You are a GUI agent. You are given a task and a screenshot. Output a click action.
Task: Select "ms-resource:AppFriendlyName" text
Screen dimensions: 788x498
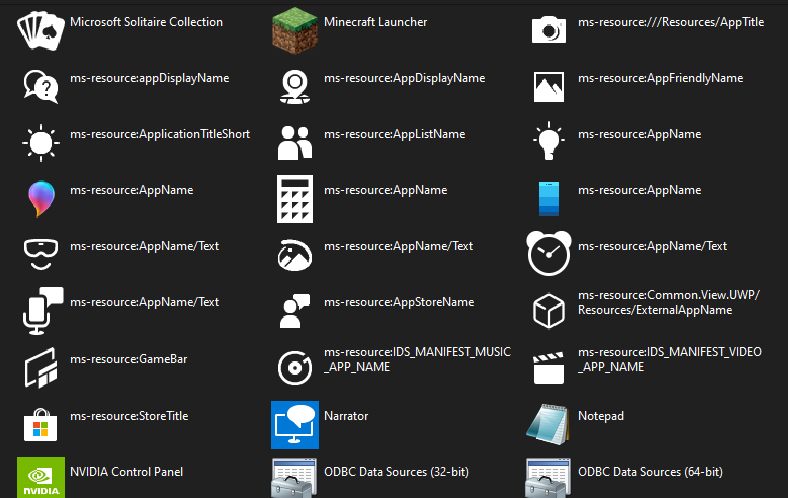tap(660, 78)
